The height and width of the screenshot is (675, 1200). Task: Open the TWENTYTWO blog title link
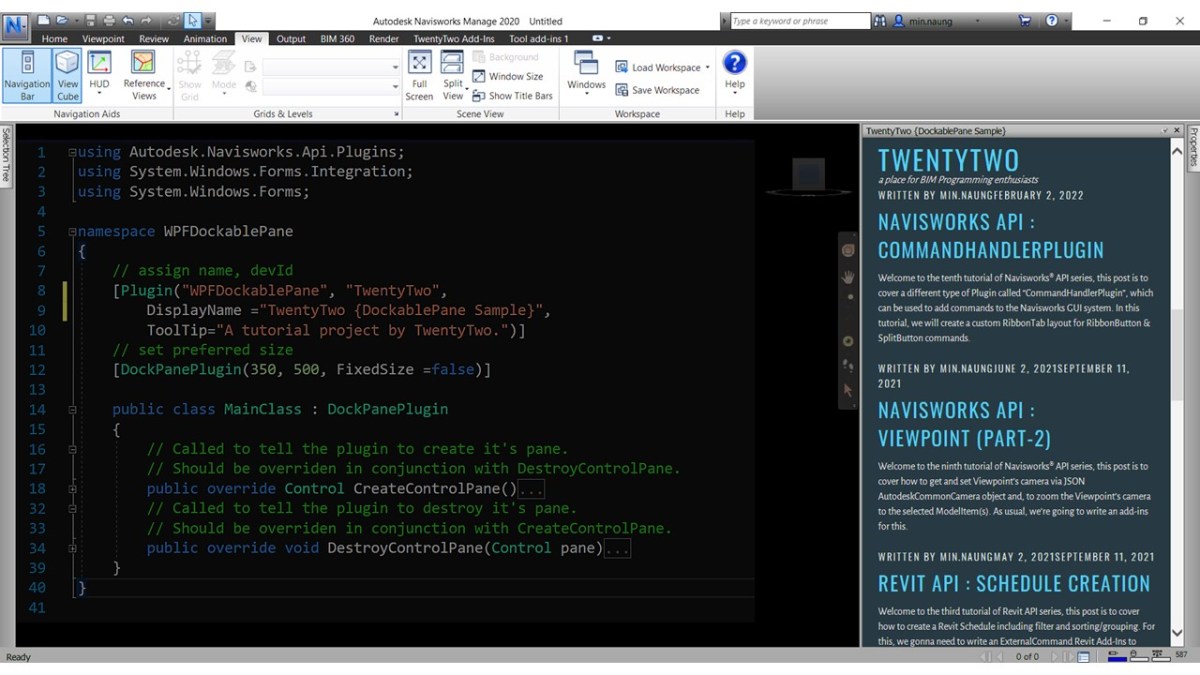click(x=948, y=160)
